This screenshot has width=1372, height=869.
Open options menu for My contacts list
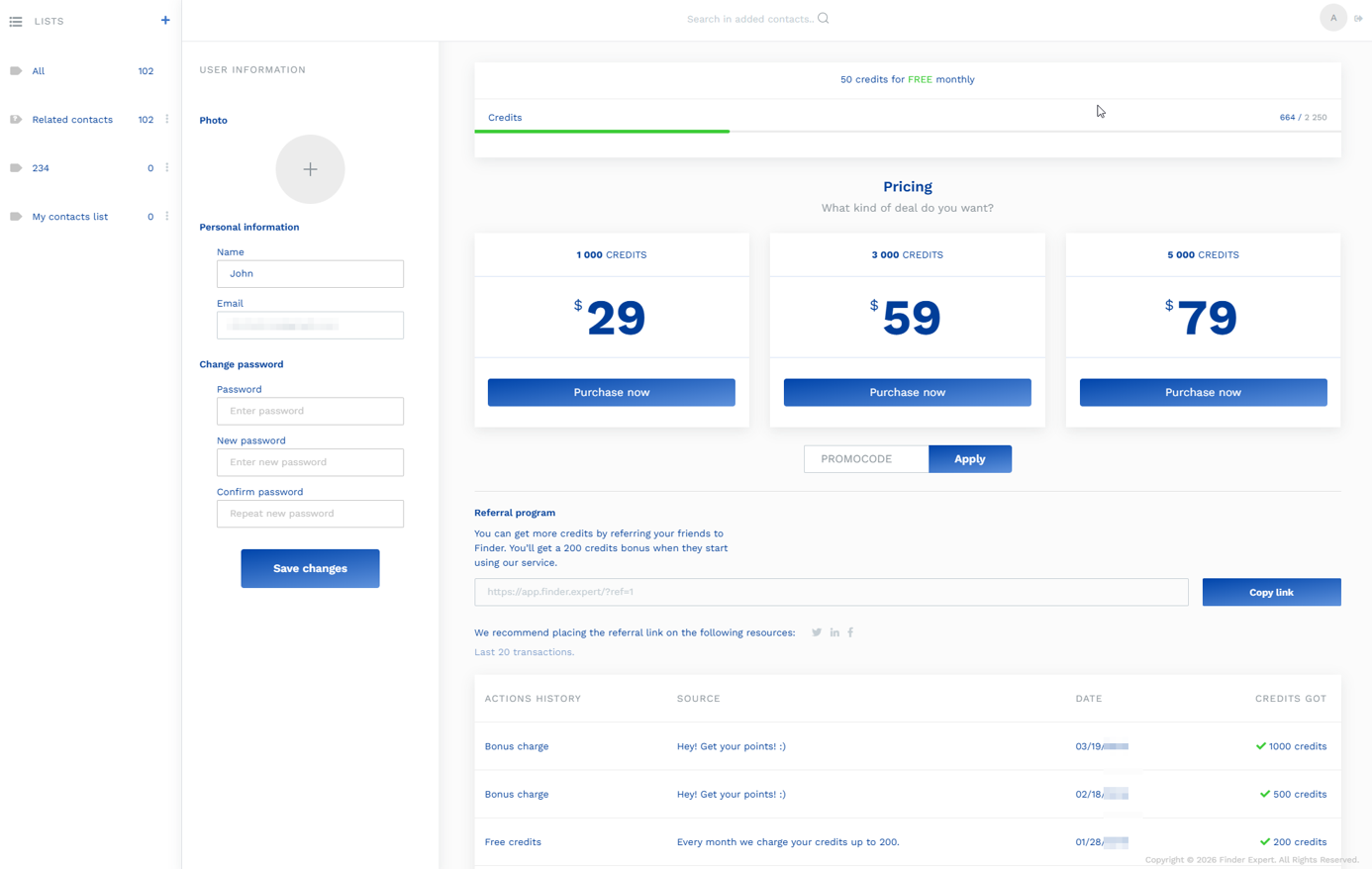[167, 217]
